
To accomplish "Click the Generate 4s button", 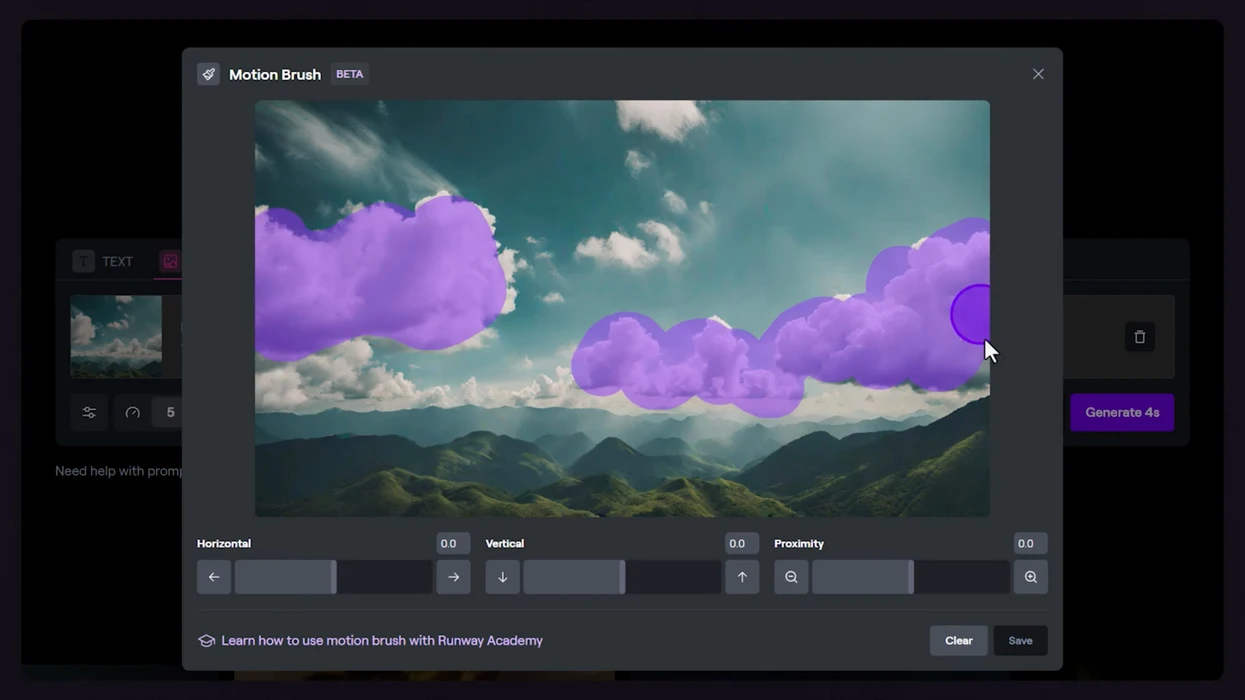I will coord(1121,412).
